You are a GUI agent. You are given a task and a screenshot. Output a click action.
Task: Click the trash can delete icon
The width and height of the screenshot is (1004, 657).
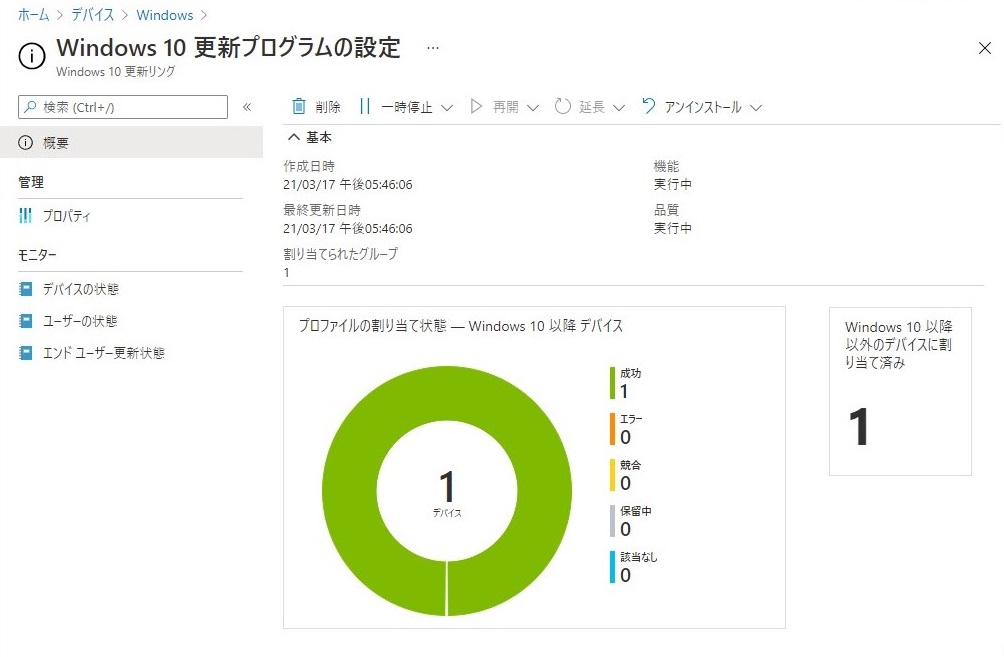[298, 106]
